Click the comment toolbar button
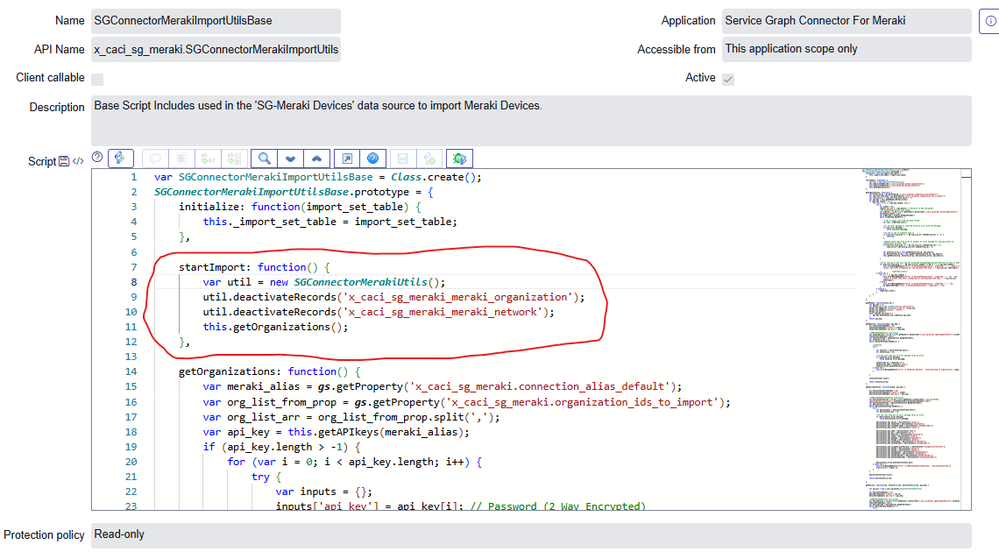The width and height of the screenshot is (999, 558). click(155, 158)
